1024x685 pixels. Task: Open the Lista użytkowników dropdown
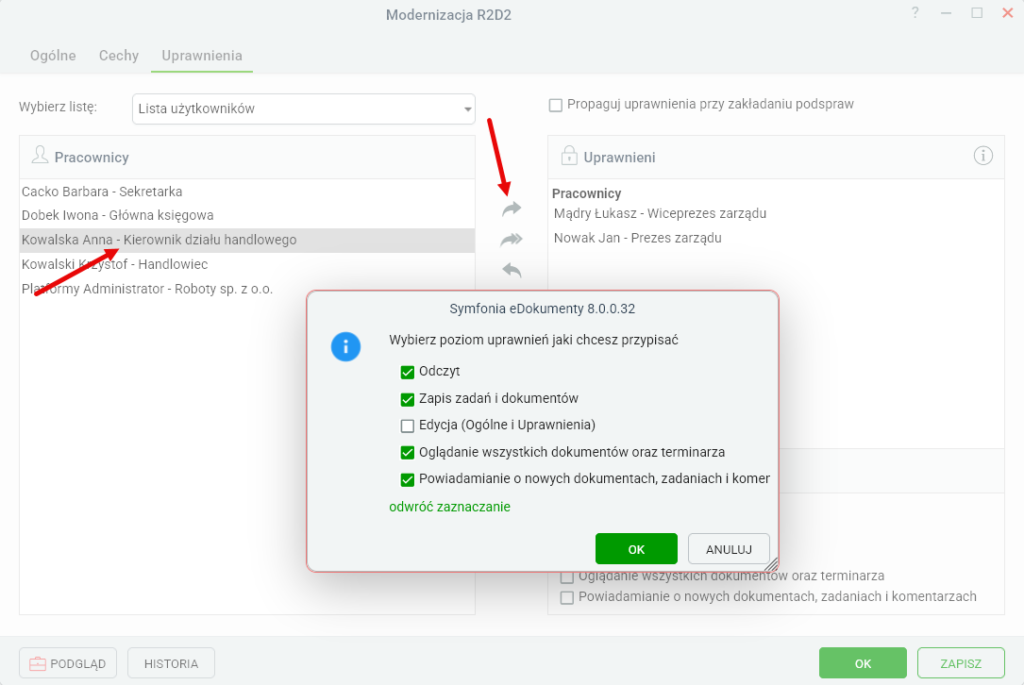304,109
